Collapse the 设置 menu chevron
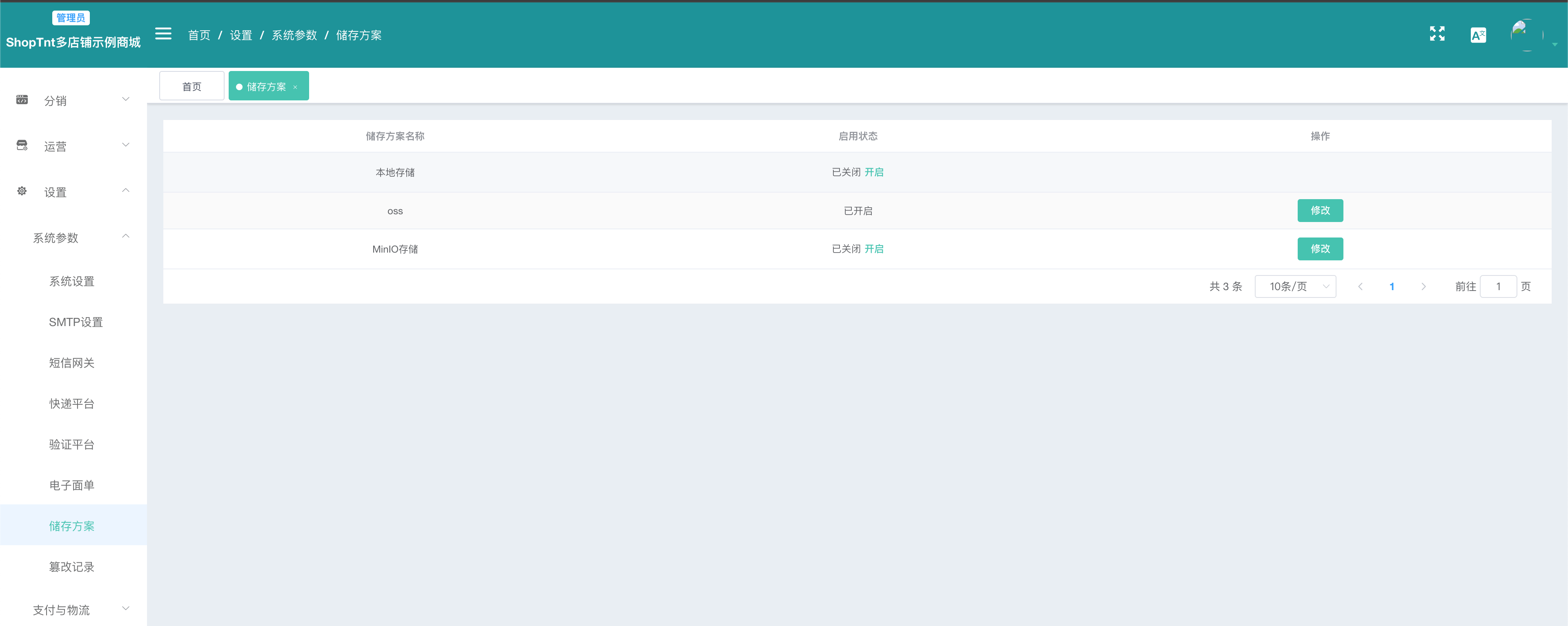Viewport: 1568px width, 626px height. click(x=125, y=191)
